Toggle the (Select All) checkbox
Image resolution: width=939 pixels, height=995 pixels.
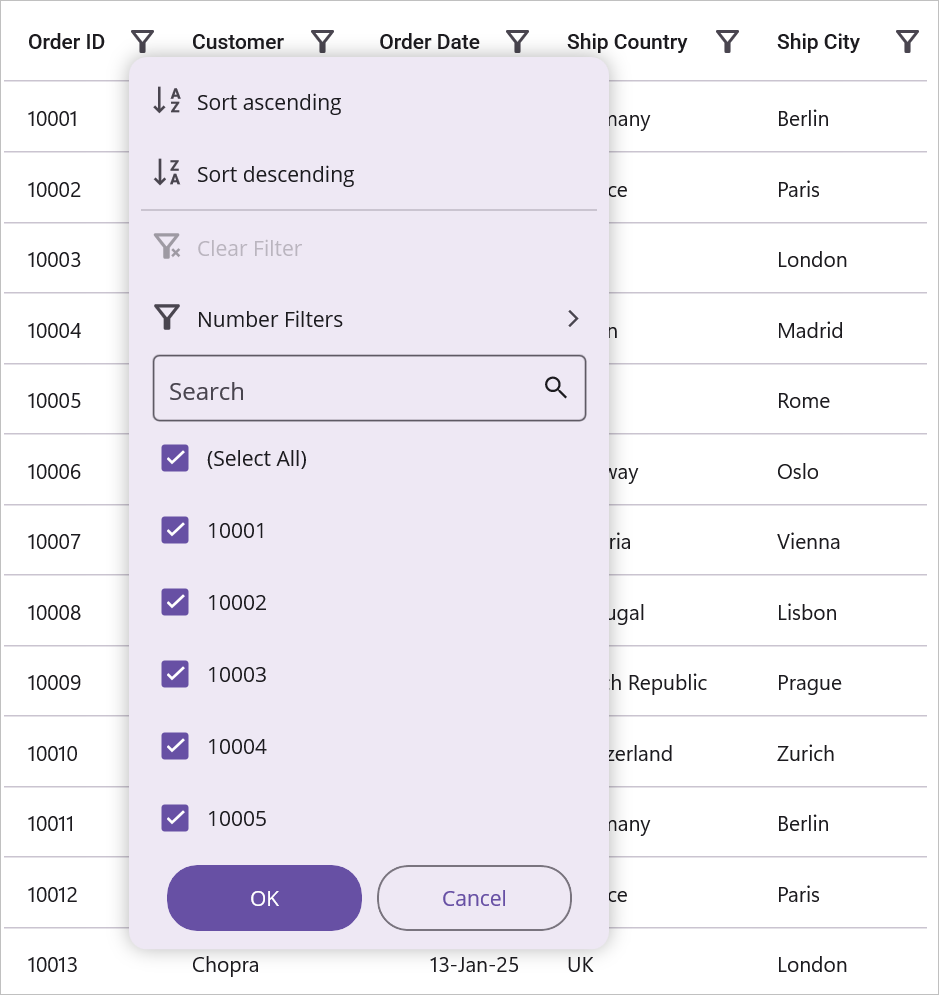(175, 458)
